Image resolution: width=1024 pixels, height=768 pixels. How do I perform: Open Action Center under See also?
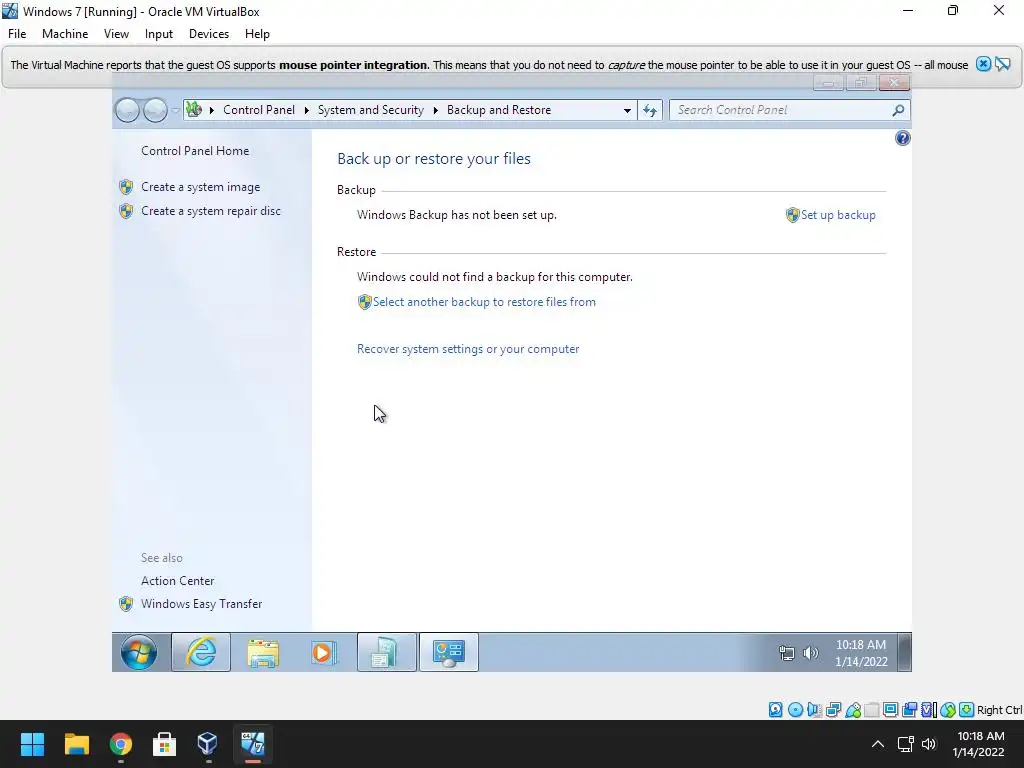click(x=177, y=581)
